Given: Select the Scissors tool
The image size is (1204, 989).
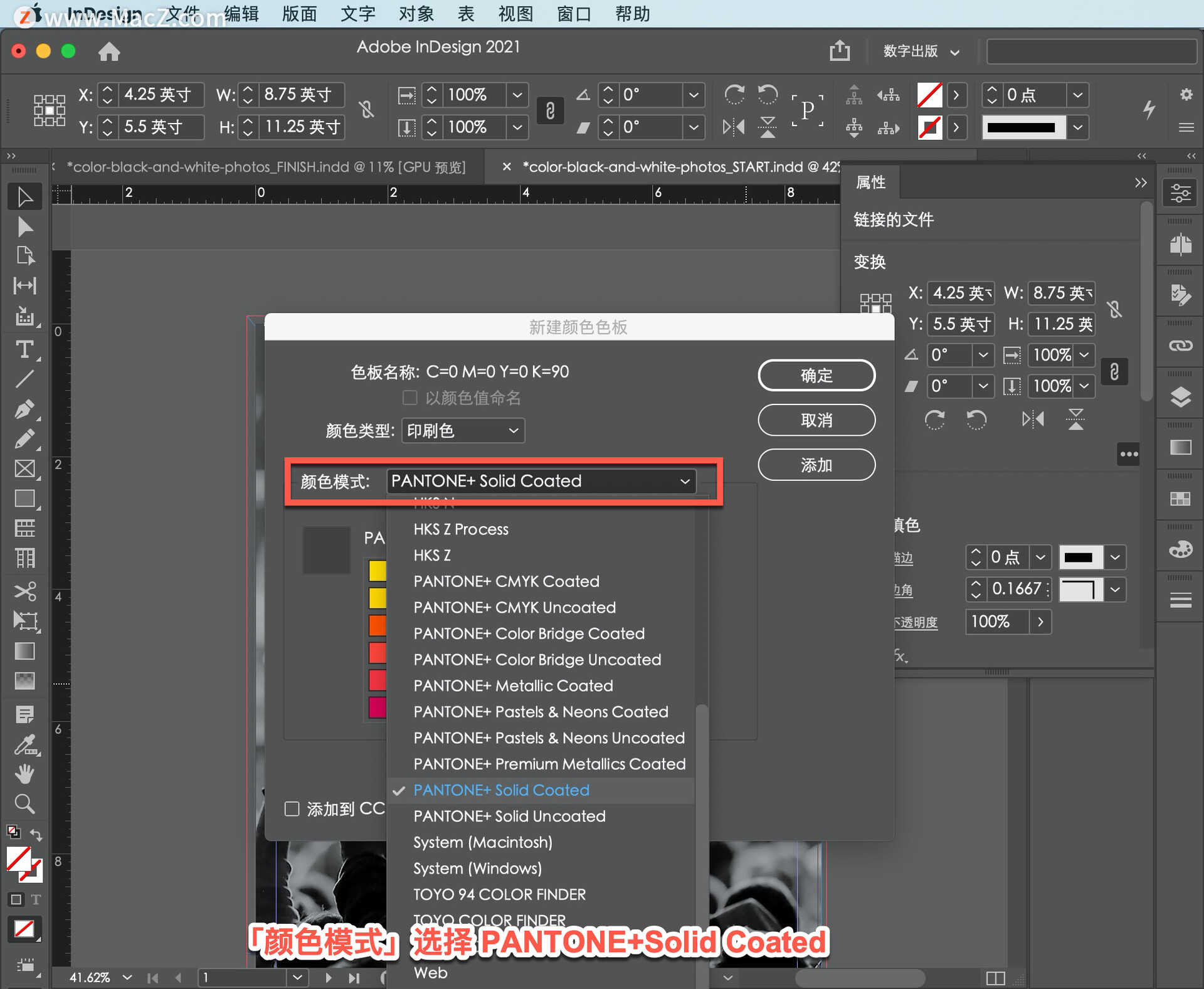Looking at the screenshot, I should coord(25,591).
